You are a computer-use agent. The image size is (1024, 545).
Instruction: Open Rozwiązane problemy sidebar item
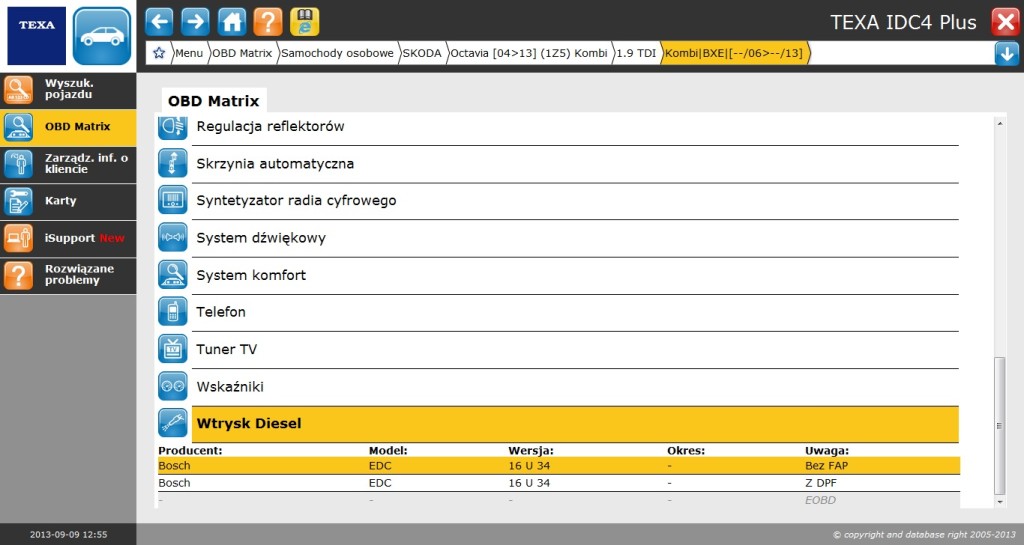68,275
